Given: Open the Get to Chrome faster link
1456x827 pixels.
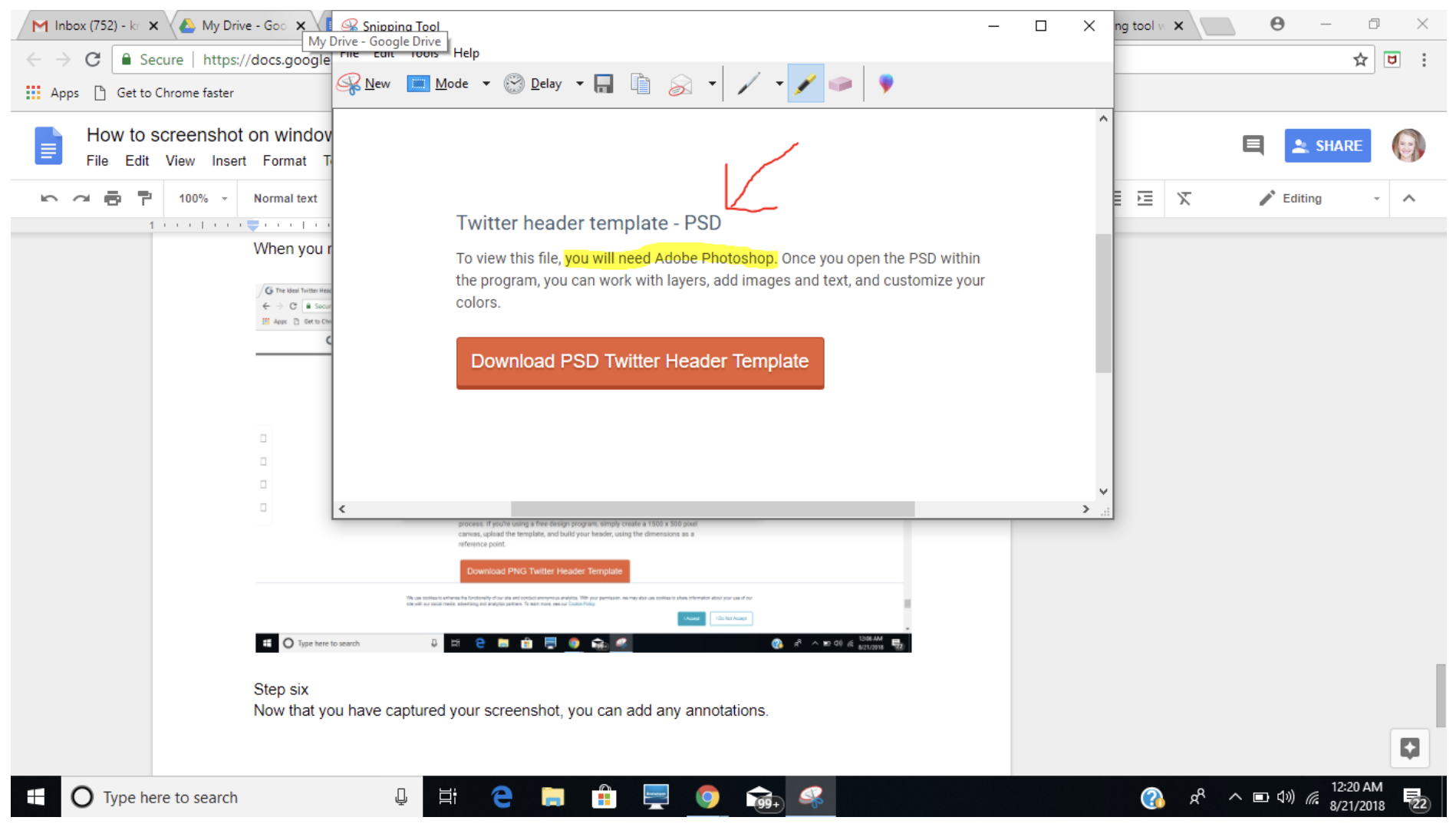Looking at the screenshot, I should click(175, 92).
